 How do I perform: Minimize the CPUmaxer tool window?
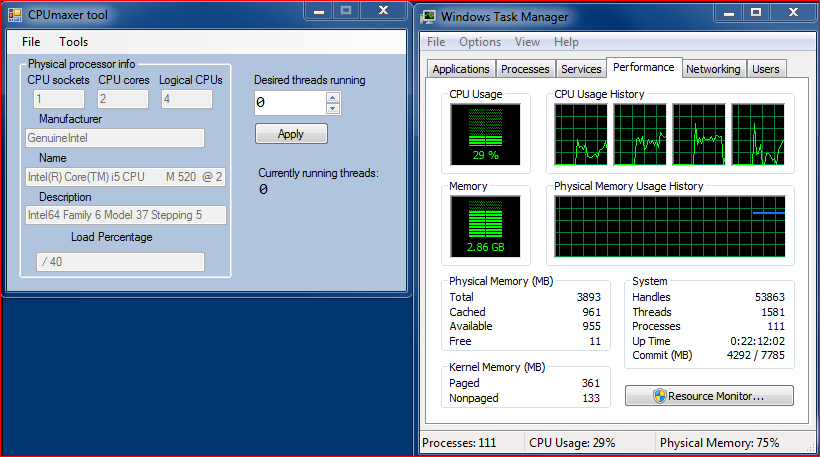tap(318, 11)
